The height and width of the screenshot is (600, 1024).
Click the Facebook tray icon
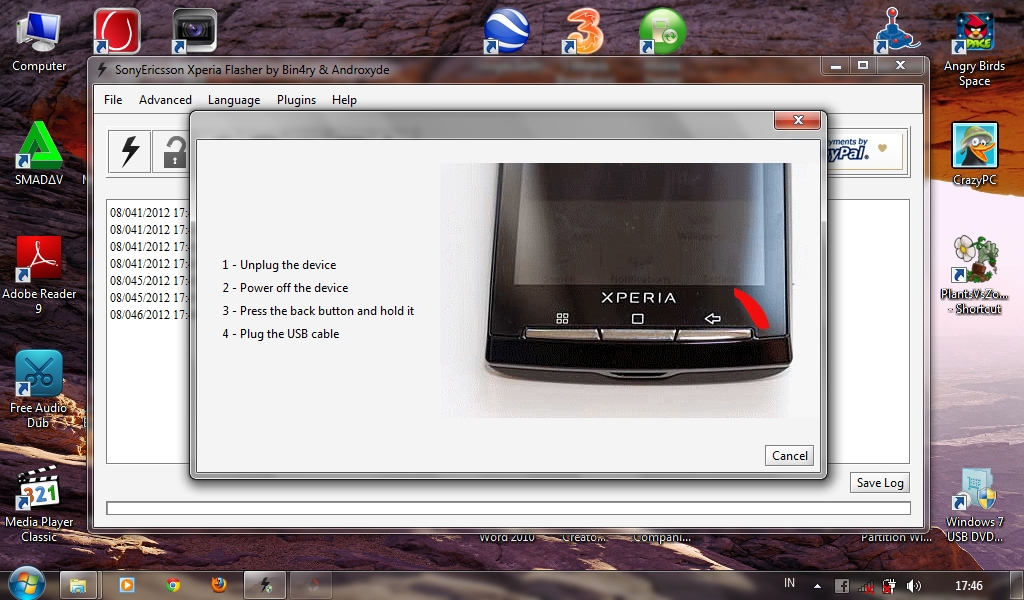coord(842,586)
